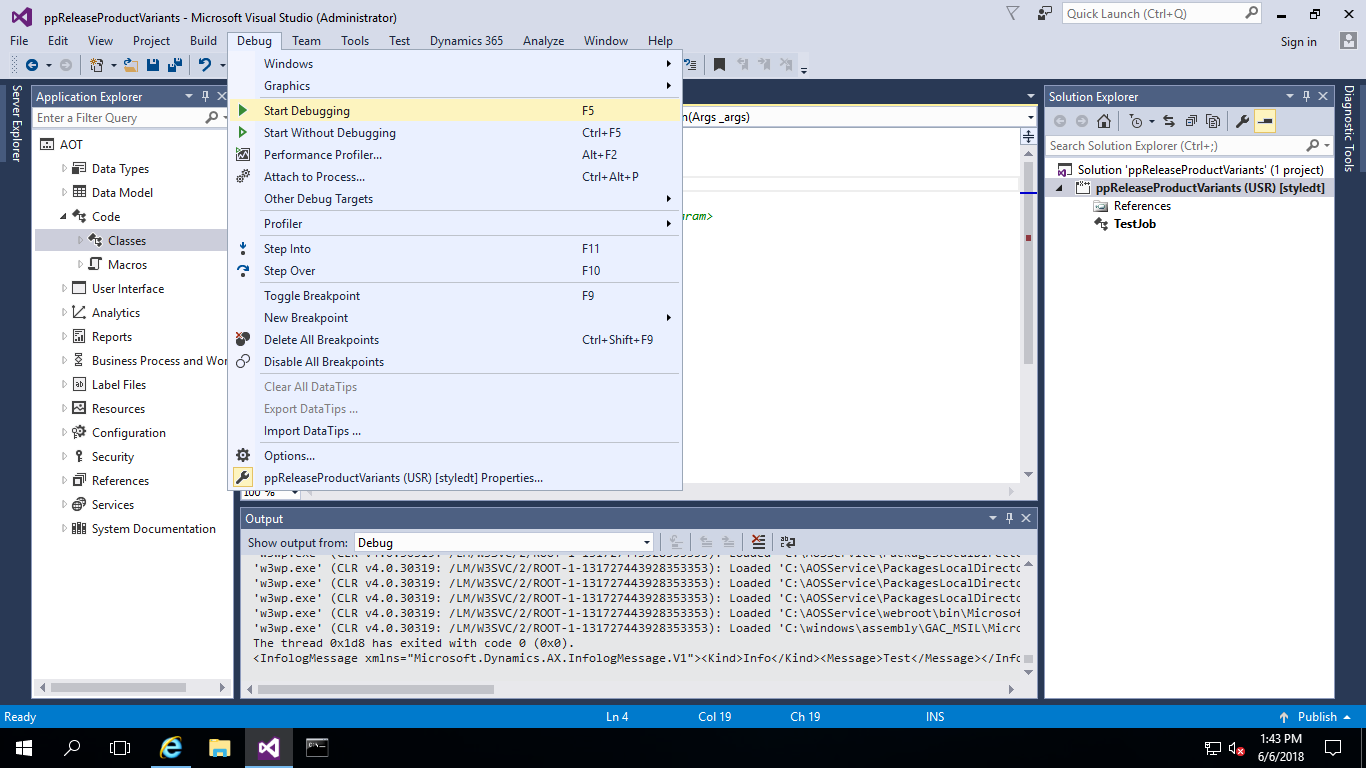1366x768 pixels.
Task: Collapse All items in Solution Explorer
Action: point(1192,120)
